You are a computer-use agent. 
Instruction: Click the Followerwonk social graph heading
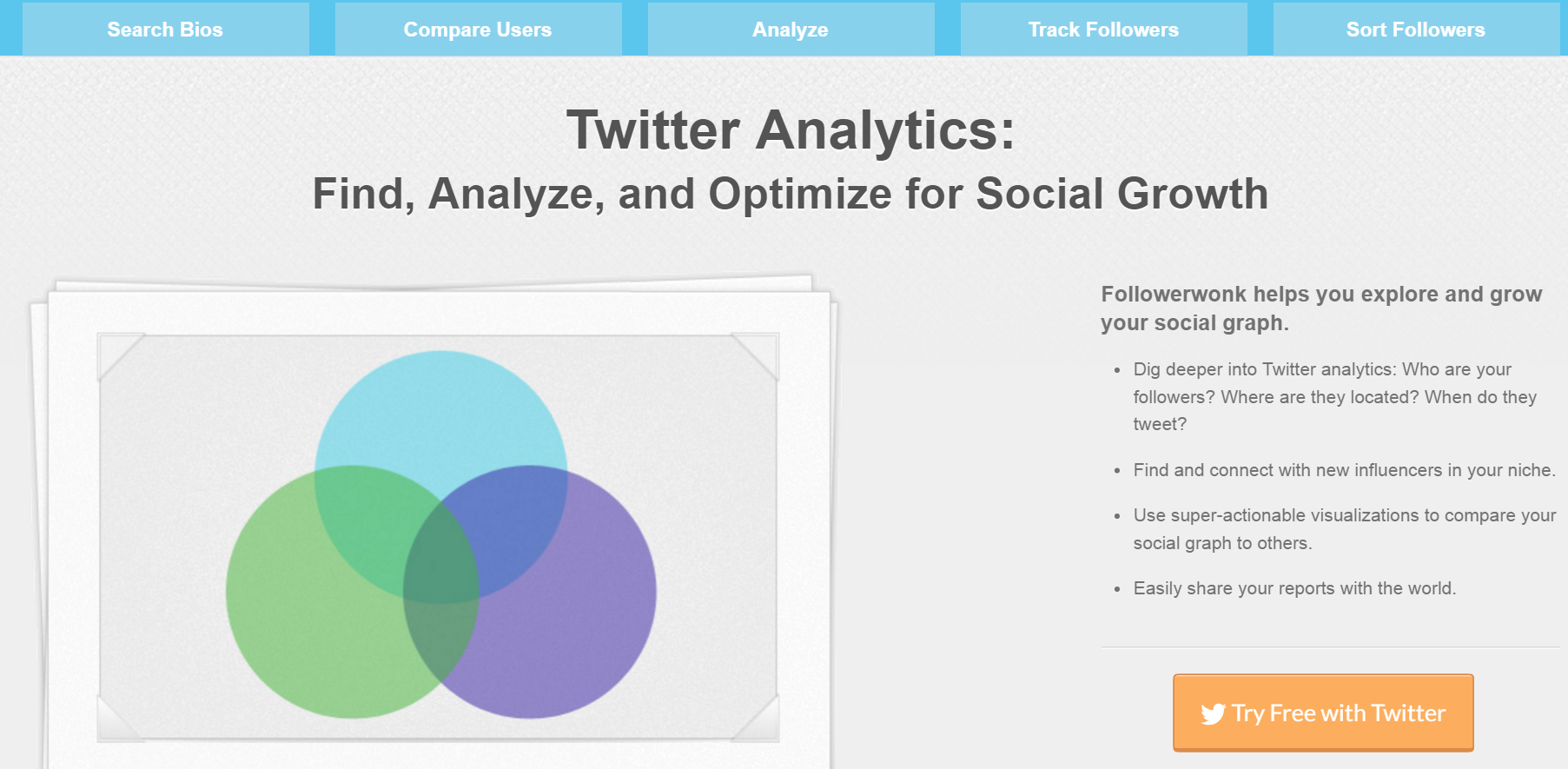click(x=1320, y=308)
